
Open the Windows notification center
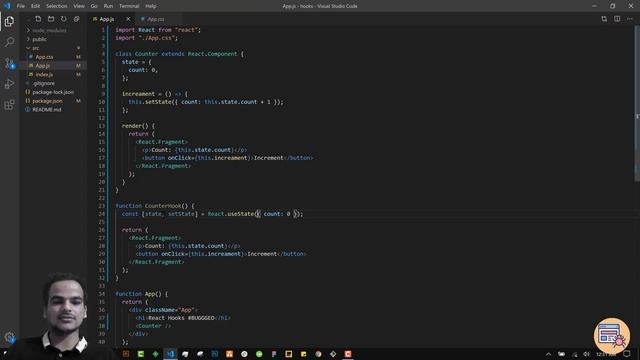pos(627,354)
